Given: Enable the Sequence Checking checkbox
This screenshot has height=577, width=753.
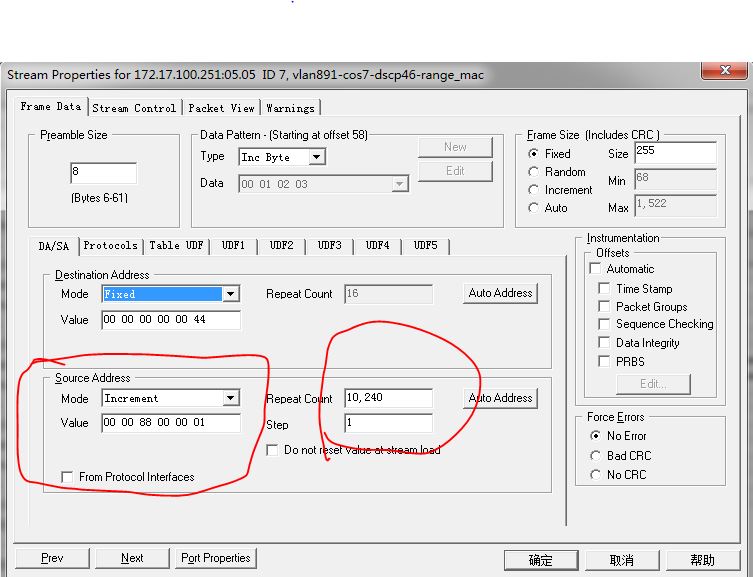Looking at the screenshot, I should pos(604,324).
